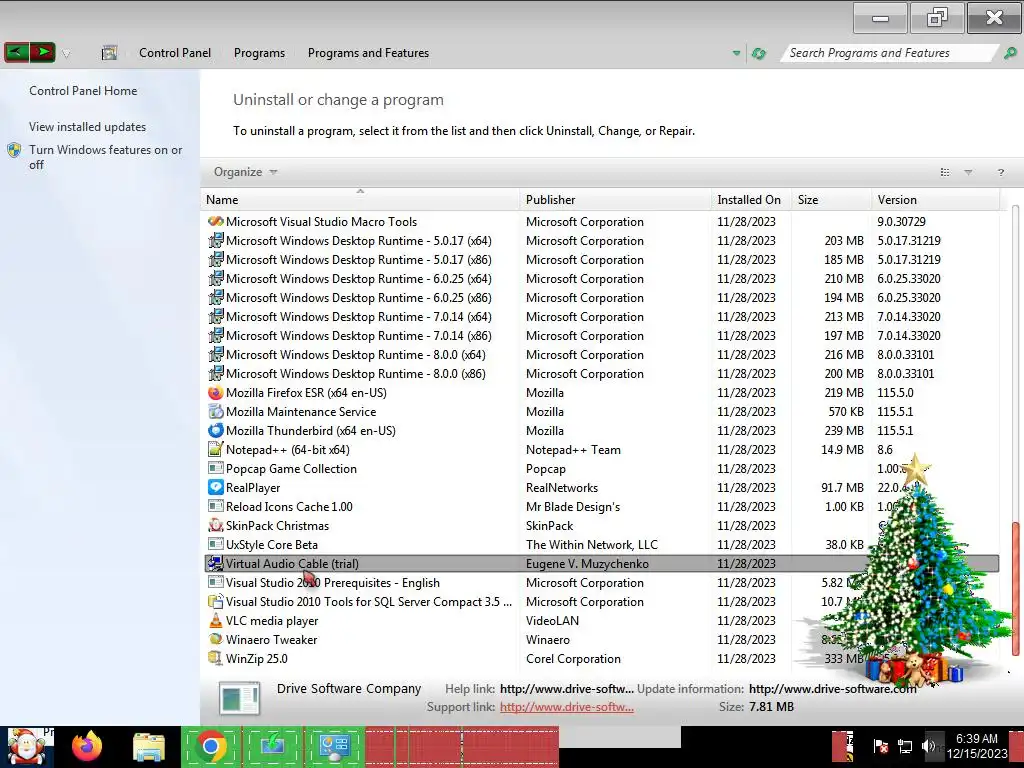Click the Mozilla Thunderbird icon

point(216,430)
